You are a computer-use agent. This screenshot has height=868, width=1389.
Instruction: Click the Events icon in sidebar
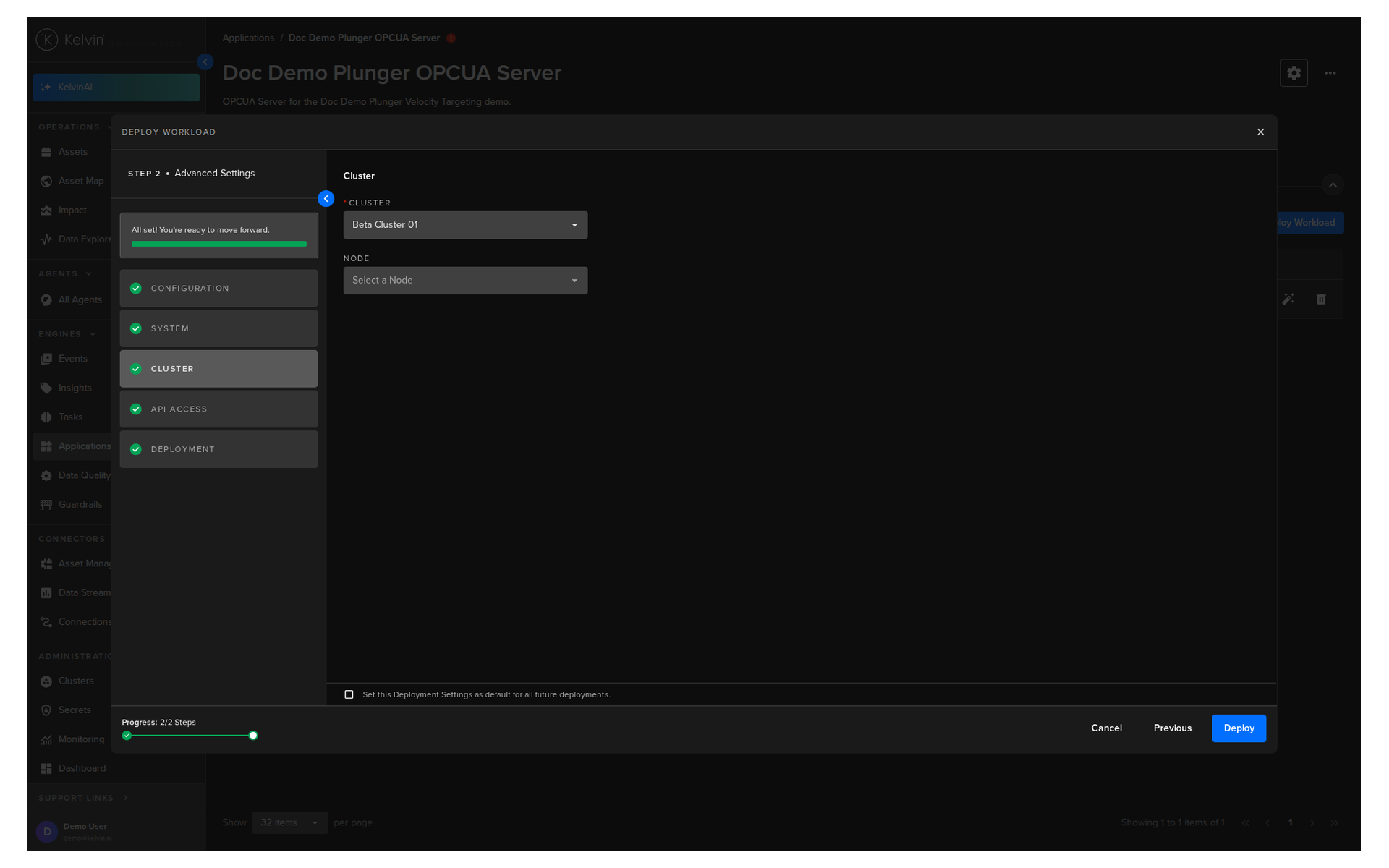click(x=46, y=359)
